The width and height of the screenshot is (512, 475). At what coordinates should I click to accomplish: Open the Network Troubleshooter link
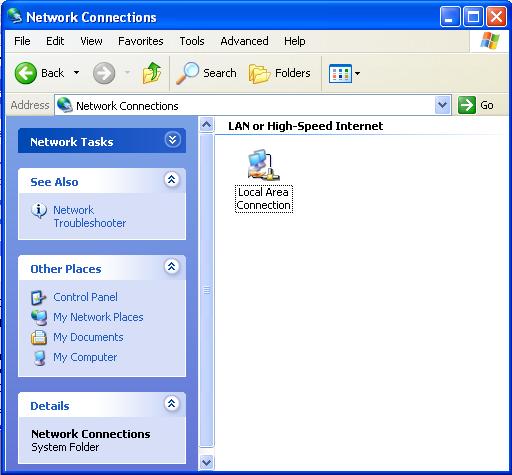(x=90, y=216)
